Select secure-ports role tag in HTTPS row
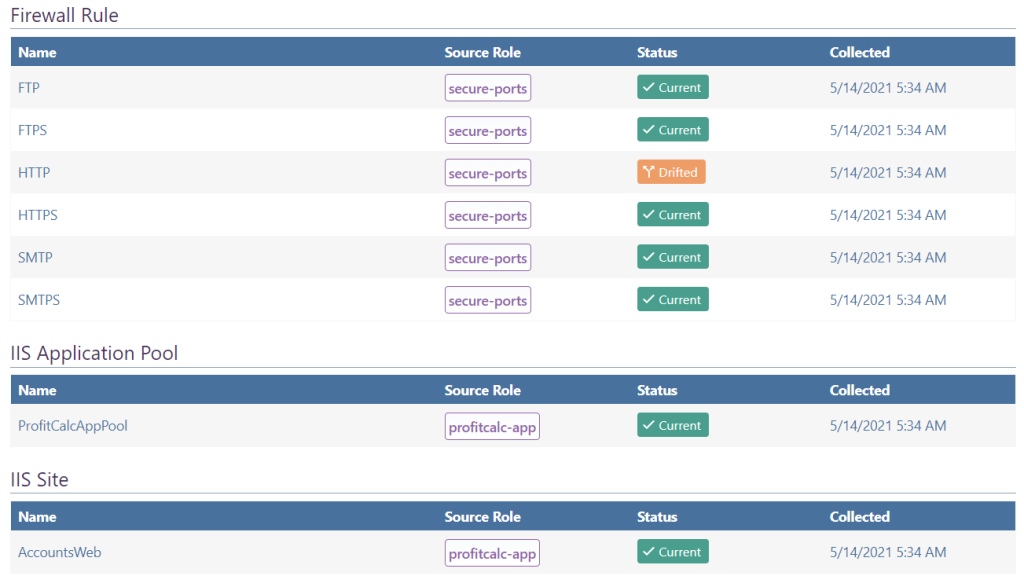 tap(487, 216)
